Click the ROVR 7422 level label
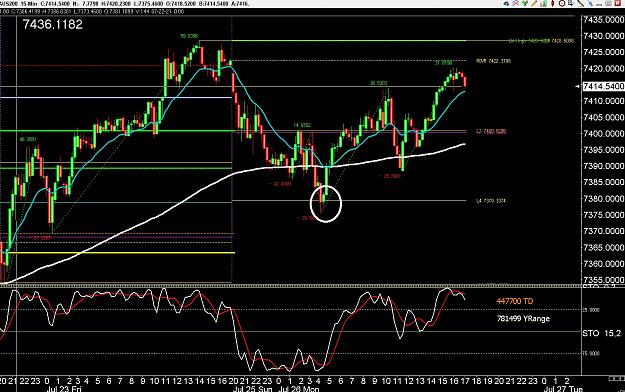625x392 pixels. [493, 61]
